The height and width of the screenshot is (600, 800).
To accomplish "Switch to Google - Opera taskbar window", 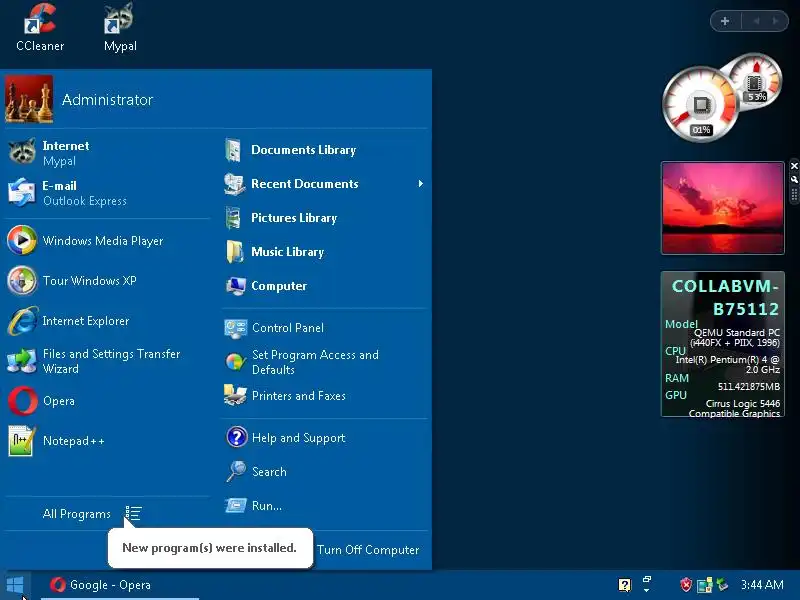I will [120, 585].
